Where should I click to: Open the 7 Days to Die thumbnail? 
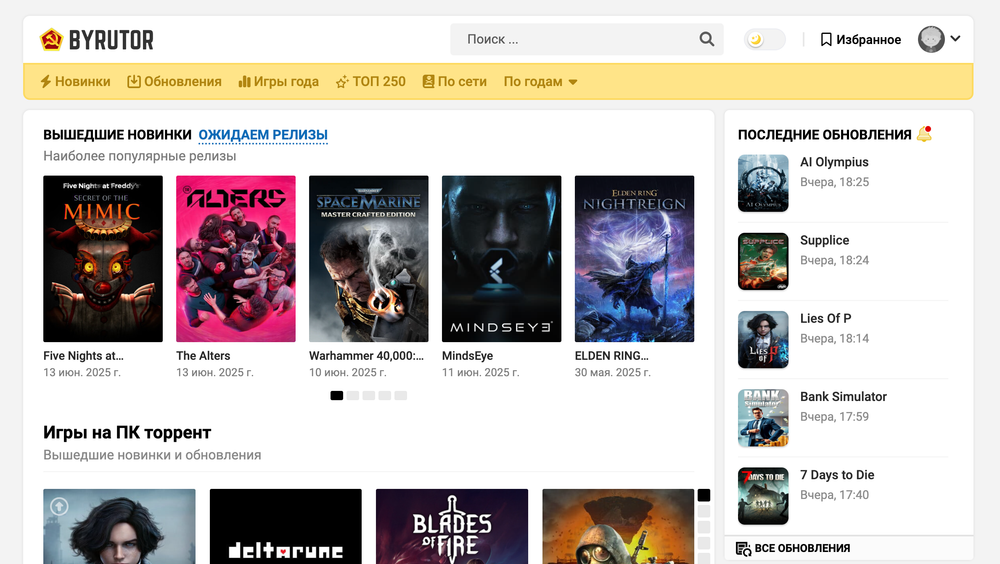(763, 496)
